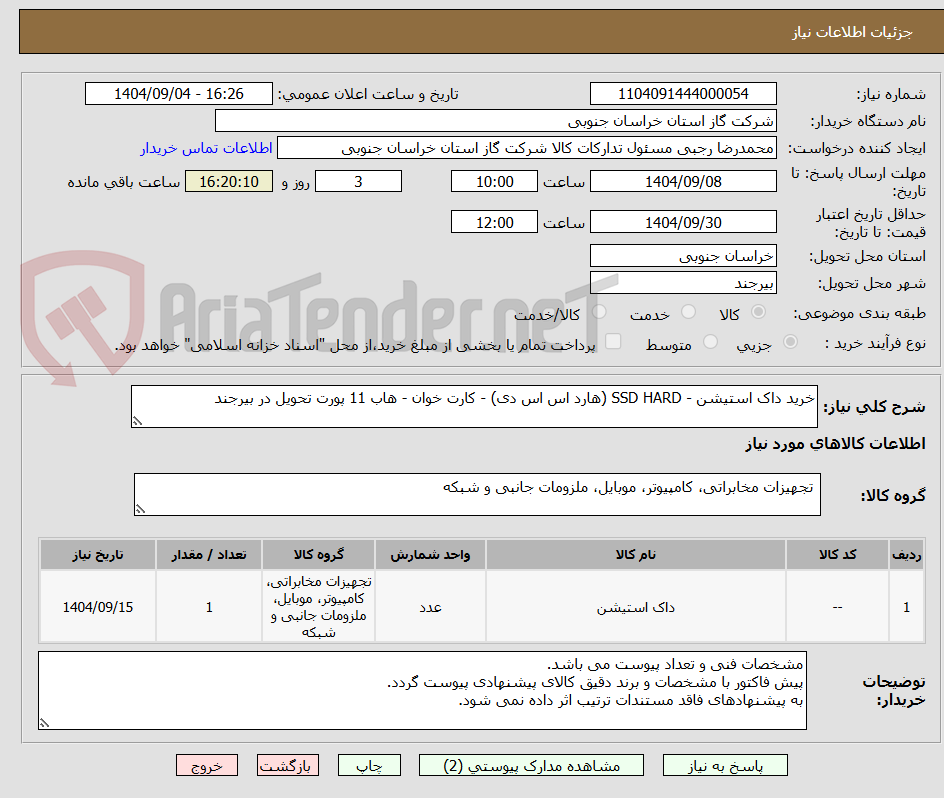Click the need date cell 1404/09/15
Viewport: 944px width, 798px height.
[98, 607]
